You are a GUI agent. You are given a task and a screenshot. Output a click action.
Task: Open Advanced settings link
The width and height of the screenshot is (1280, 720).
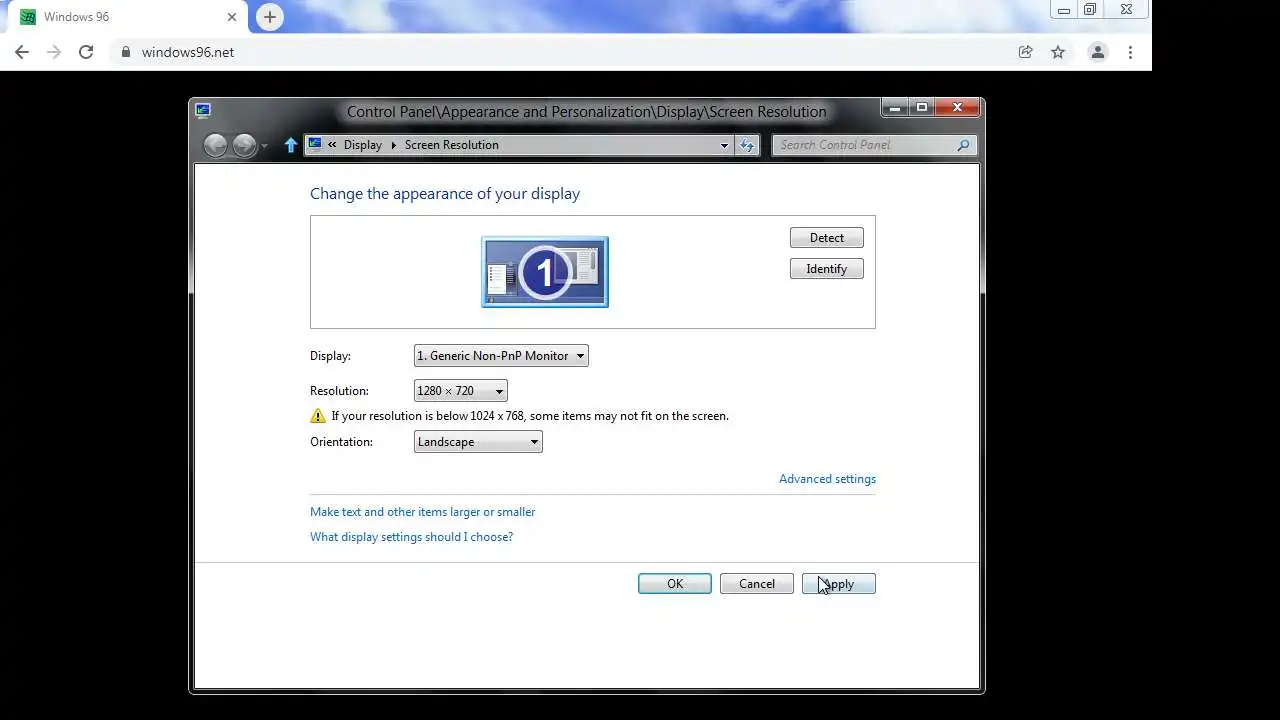827,479
